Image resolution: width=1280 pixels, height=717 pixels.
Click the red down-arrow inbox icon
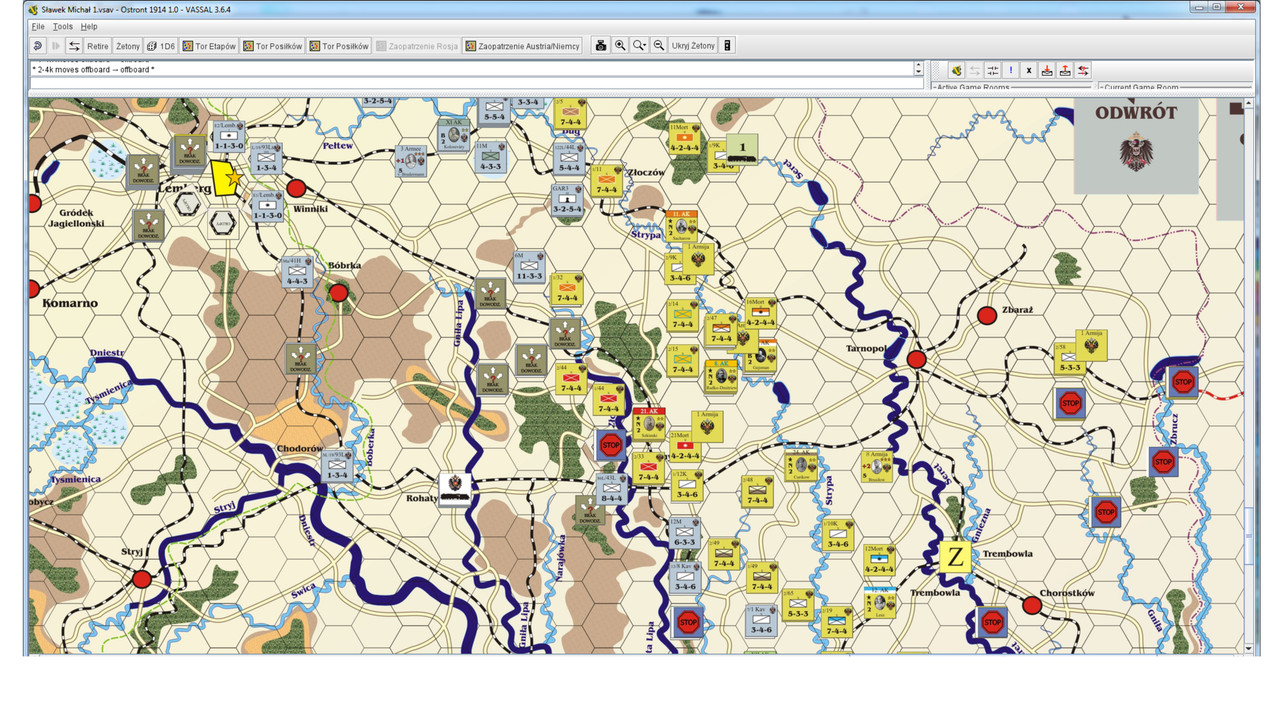point(1047,70)
